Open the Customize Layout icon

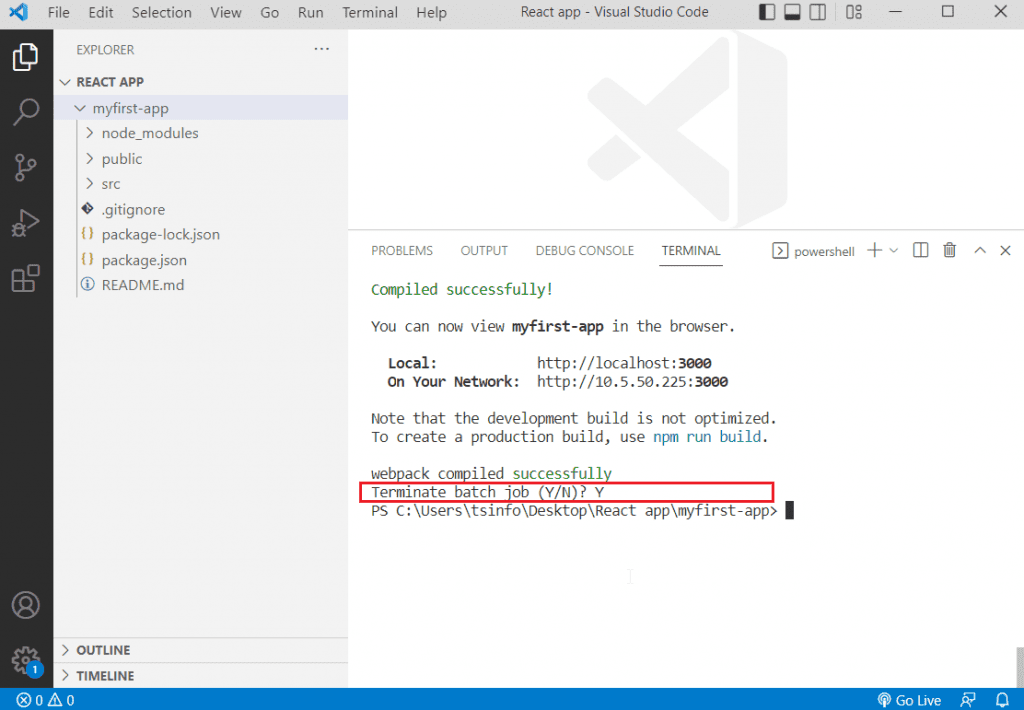854,12
